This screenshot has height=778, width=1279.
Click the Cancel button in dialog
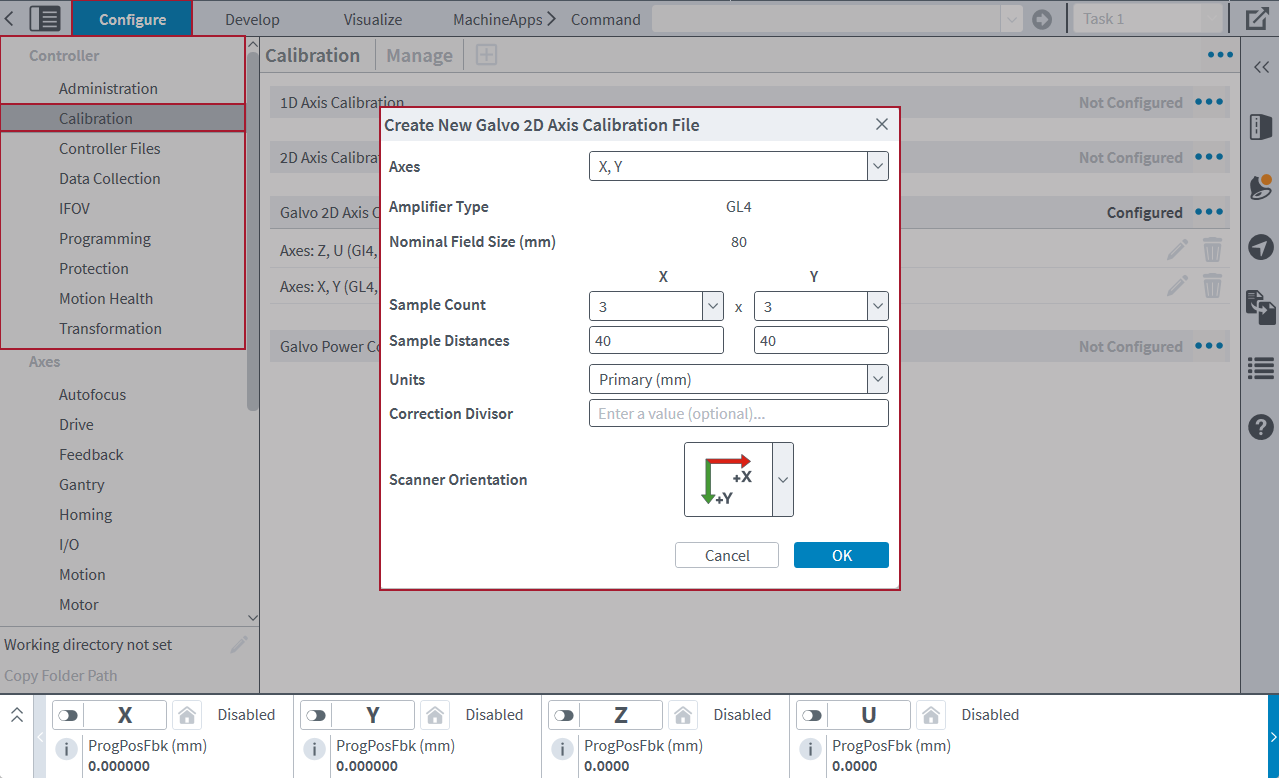(x=727, y=555)
